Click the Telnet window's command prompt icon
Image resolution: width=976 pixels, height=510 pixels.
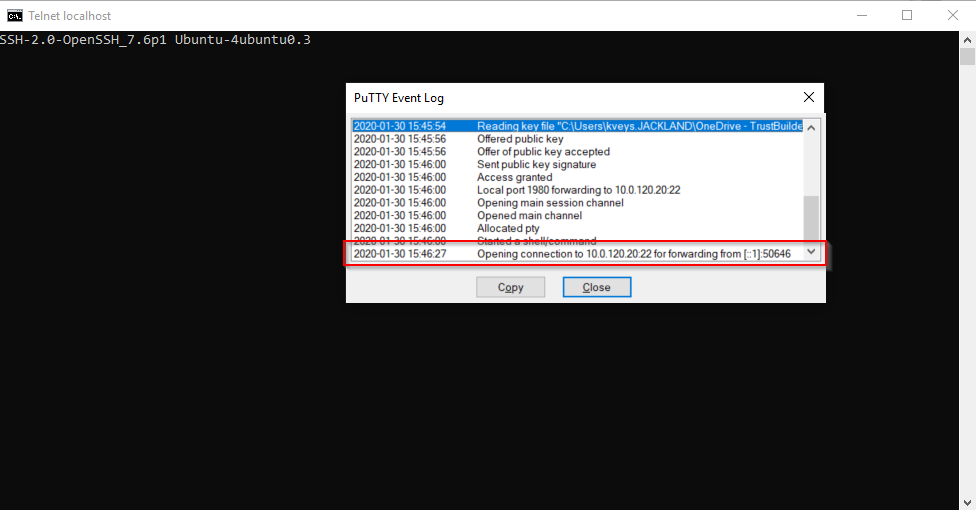tap(15, 15)
